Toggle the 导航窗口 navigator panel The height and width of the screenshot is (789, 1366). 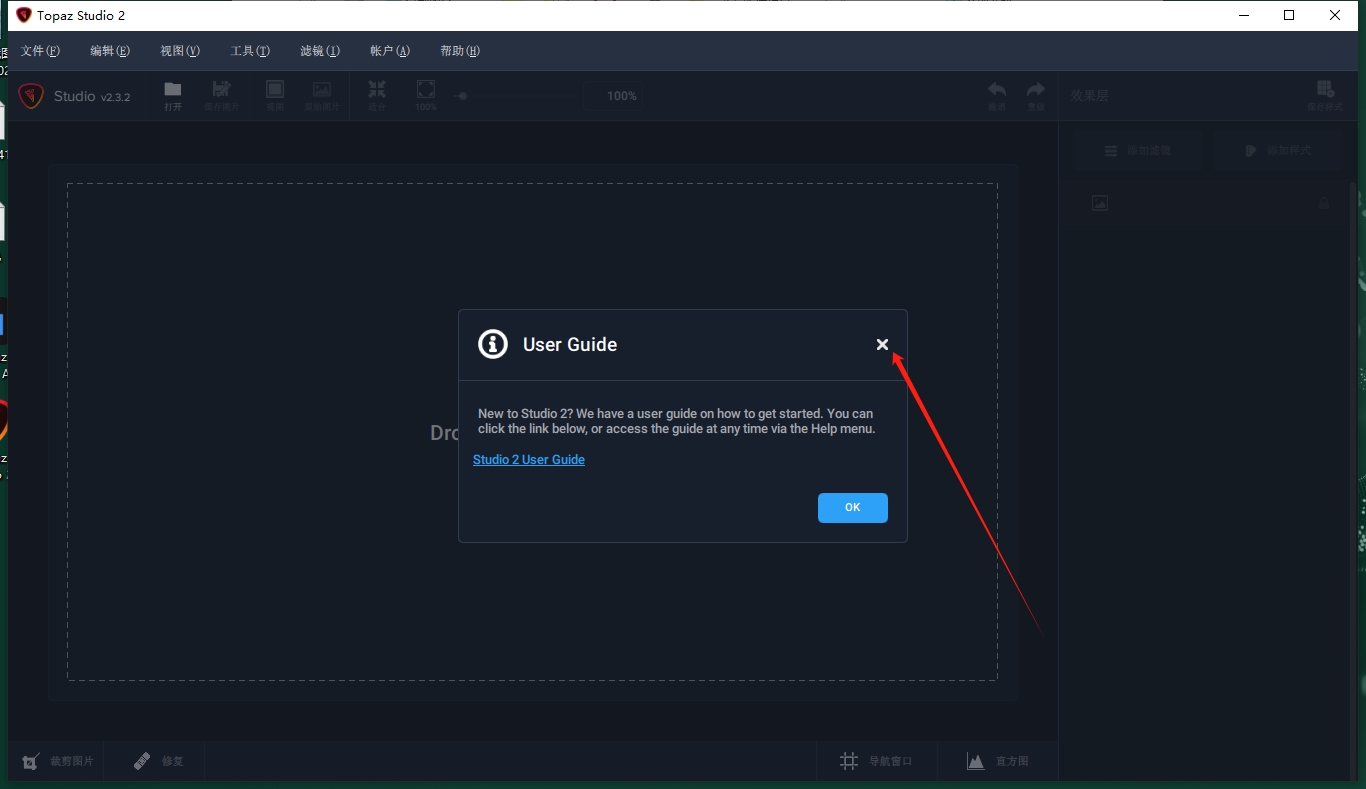[x=876, y=761]
